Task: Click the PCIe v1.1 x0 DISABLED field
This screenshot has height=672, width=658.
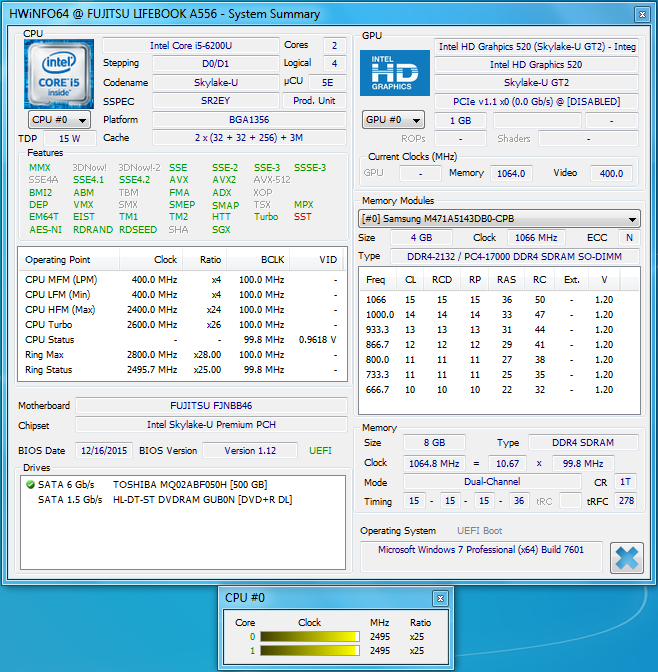Action: 536,102
